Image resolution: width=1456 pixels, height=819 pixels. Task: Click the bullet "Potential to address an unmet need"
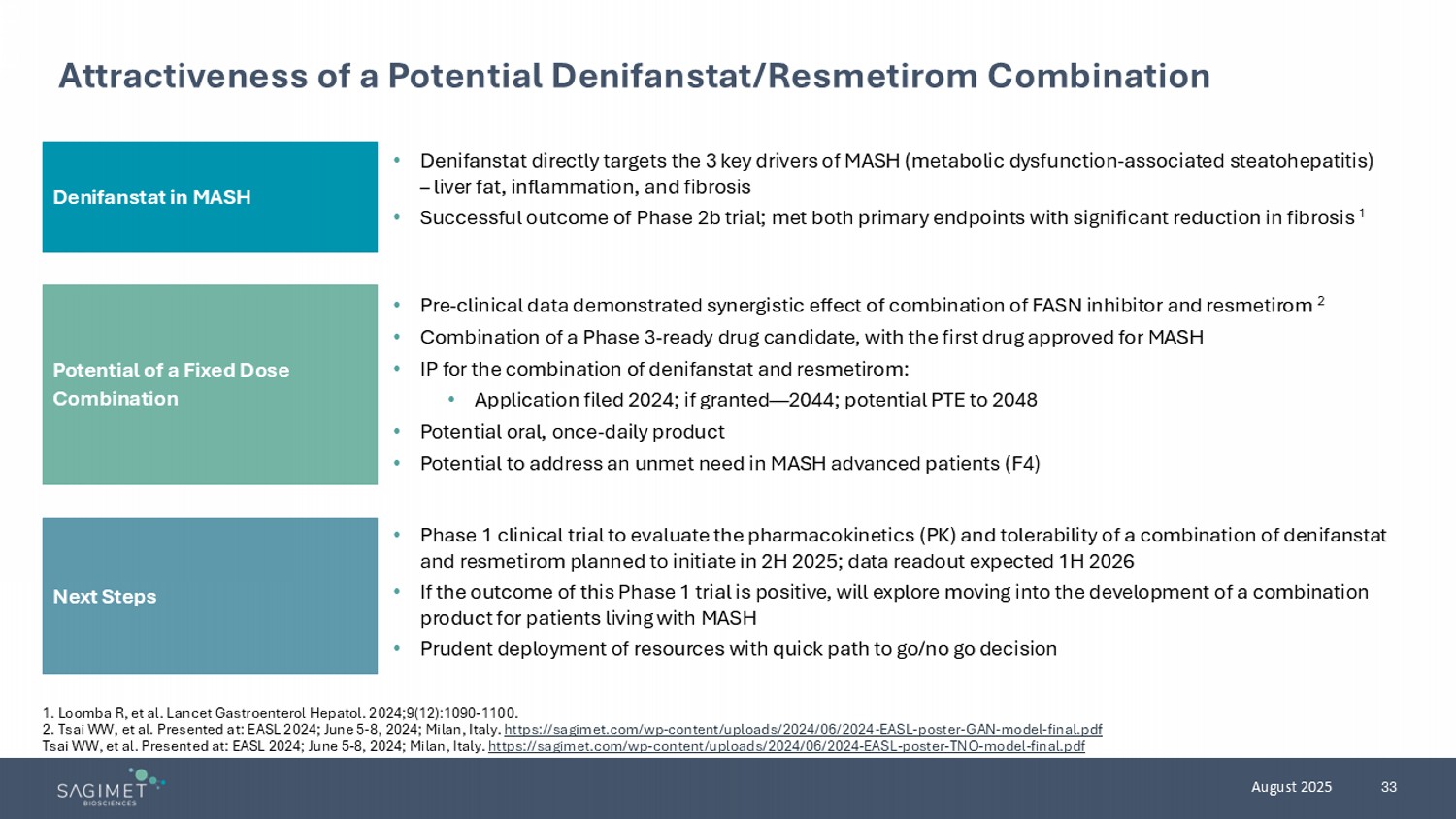pos(730,464)
